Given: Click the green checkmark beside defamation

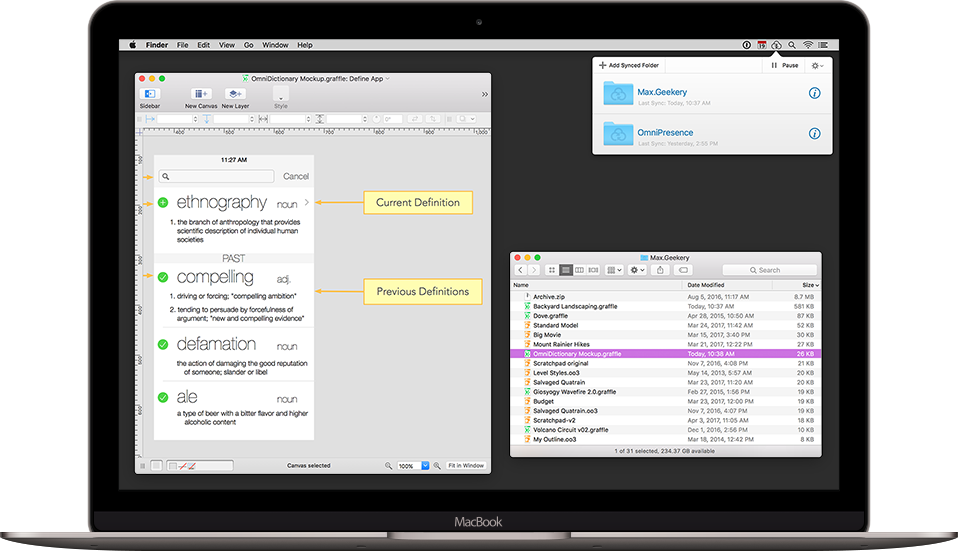Looking at the screenshot, I should 163,345.
